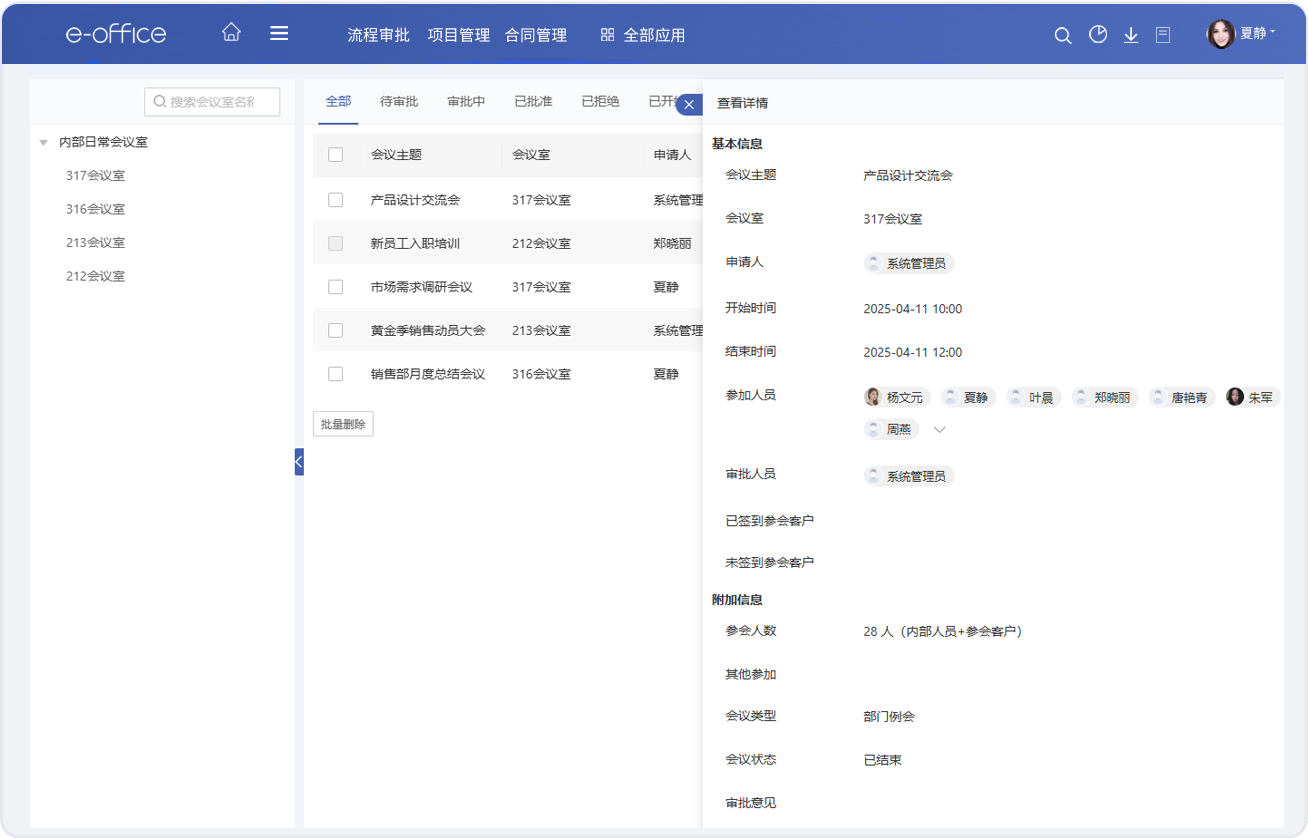Close the detail panel with X button
The width and height of the screenshot is (1308, 838).
pos(688,104)
